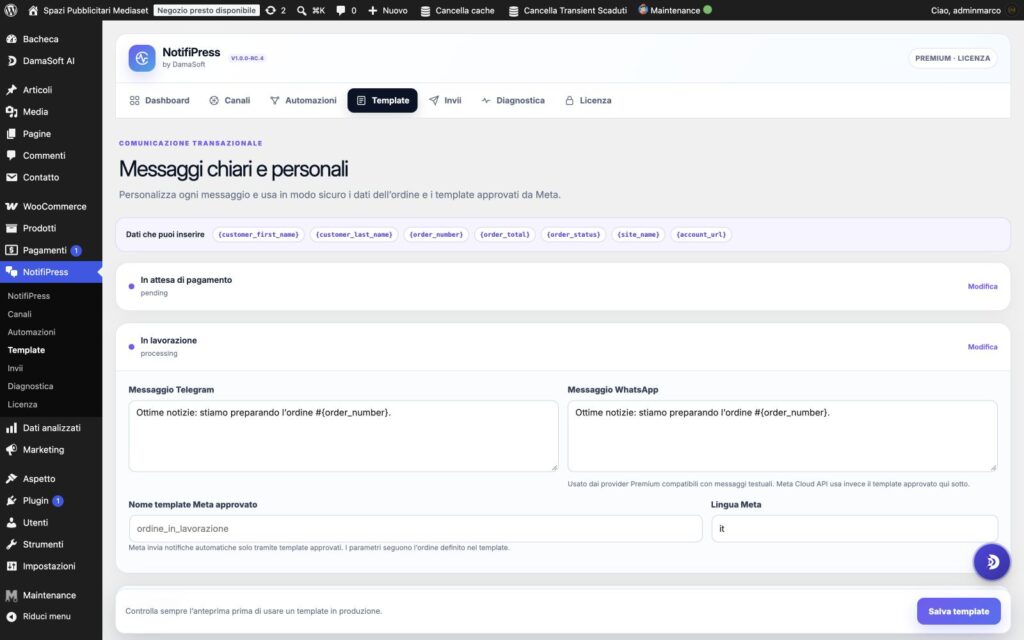
Task: Click the Canali icon in plugin tabs
Action: [214, 101]
